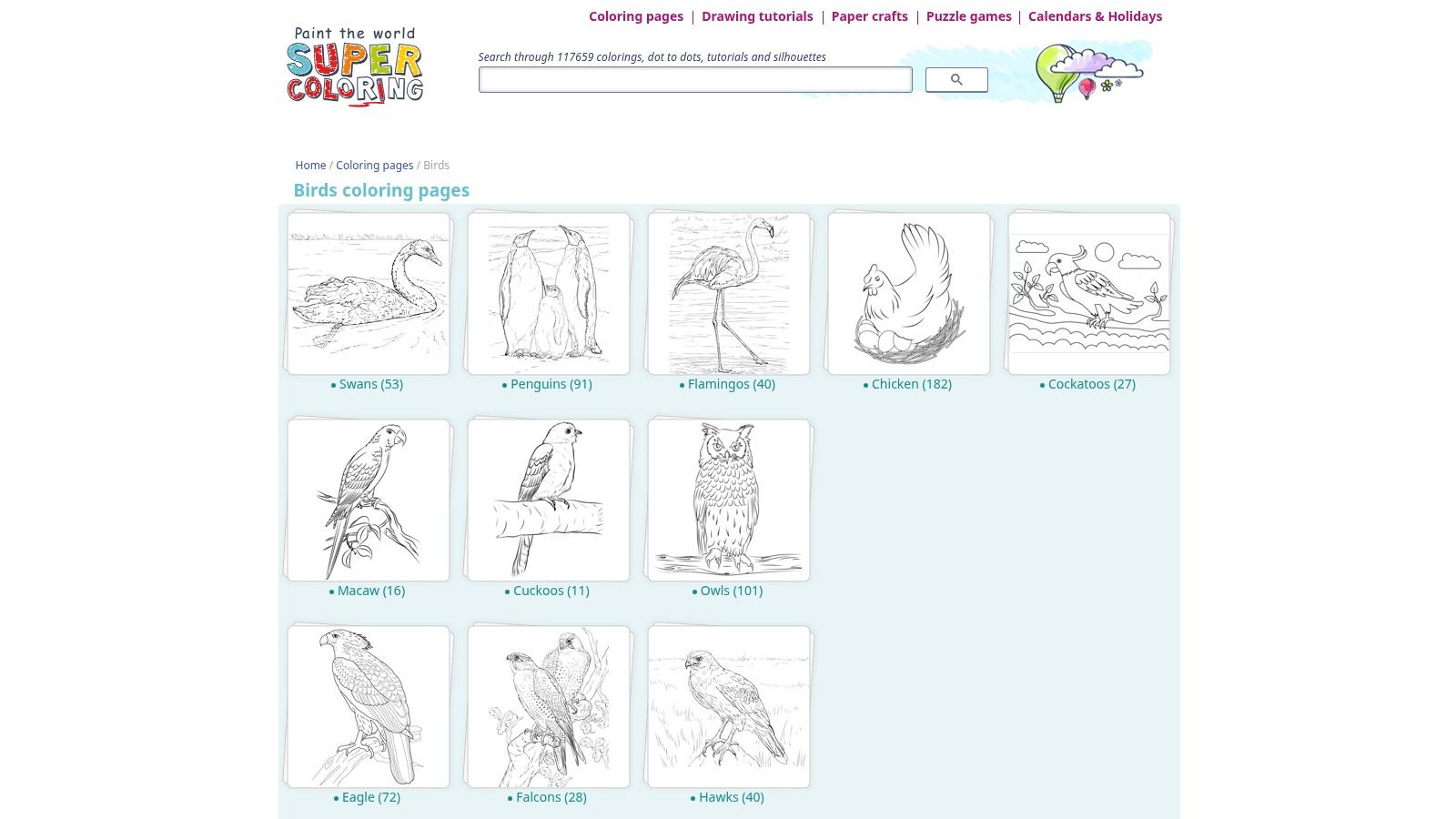Open the Swans coloring thumbnail
Screen dimensions: 1456x819
tap(367, 292)
